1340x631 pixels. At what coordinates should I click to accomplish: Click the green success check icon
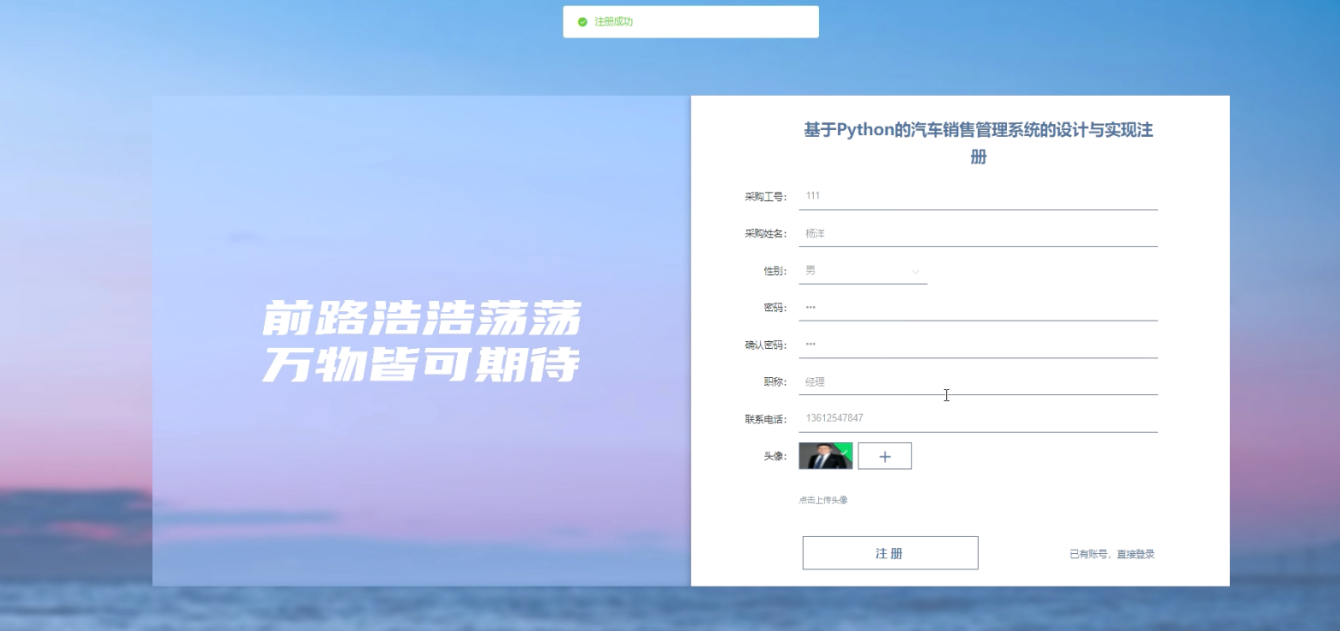[x=582, y=22]
